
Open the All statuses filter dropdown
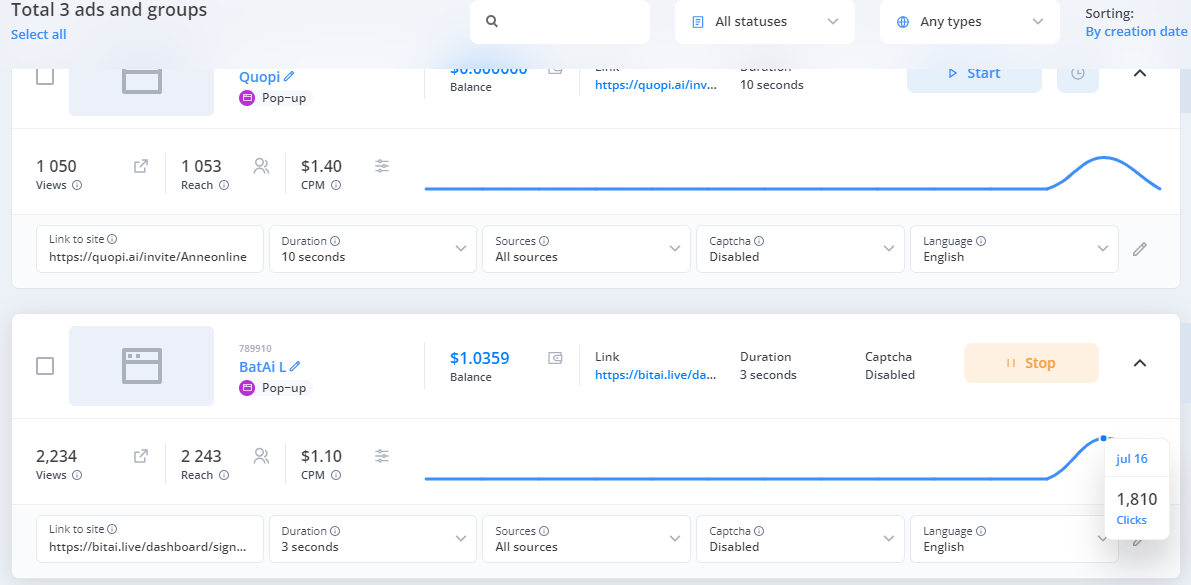pos(765,22)
